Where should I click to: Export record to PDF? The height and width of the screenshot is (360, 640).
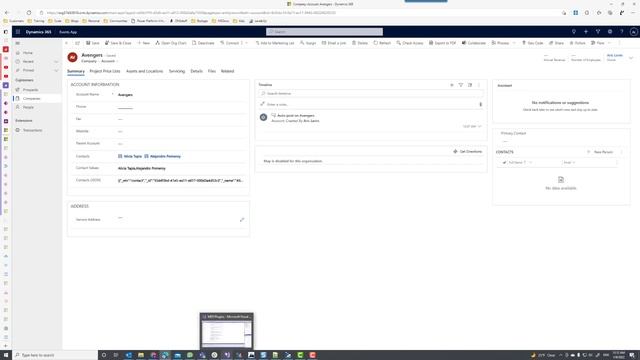click(442, 43)
